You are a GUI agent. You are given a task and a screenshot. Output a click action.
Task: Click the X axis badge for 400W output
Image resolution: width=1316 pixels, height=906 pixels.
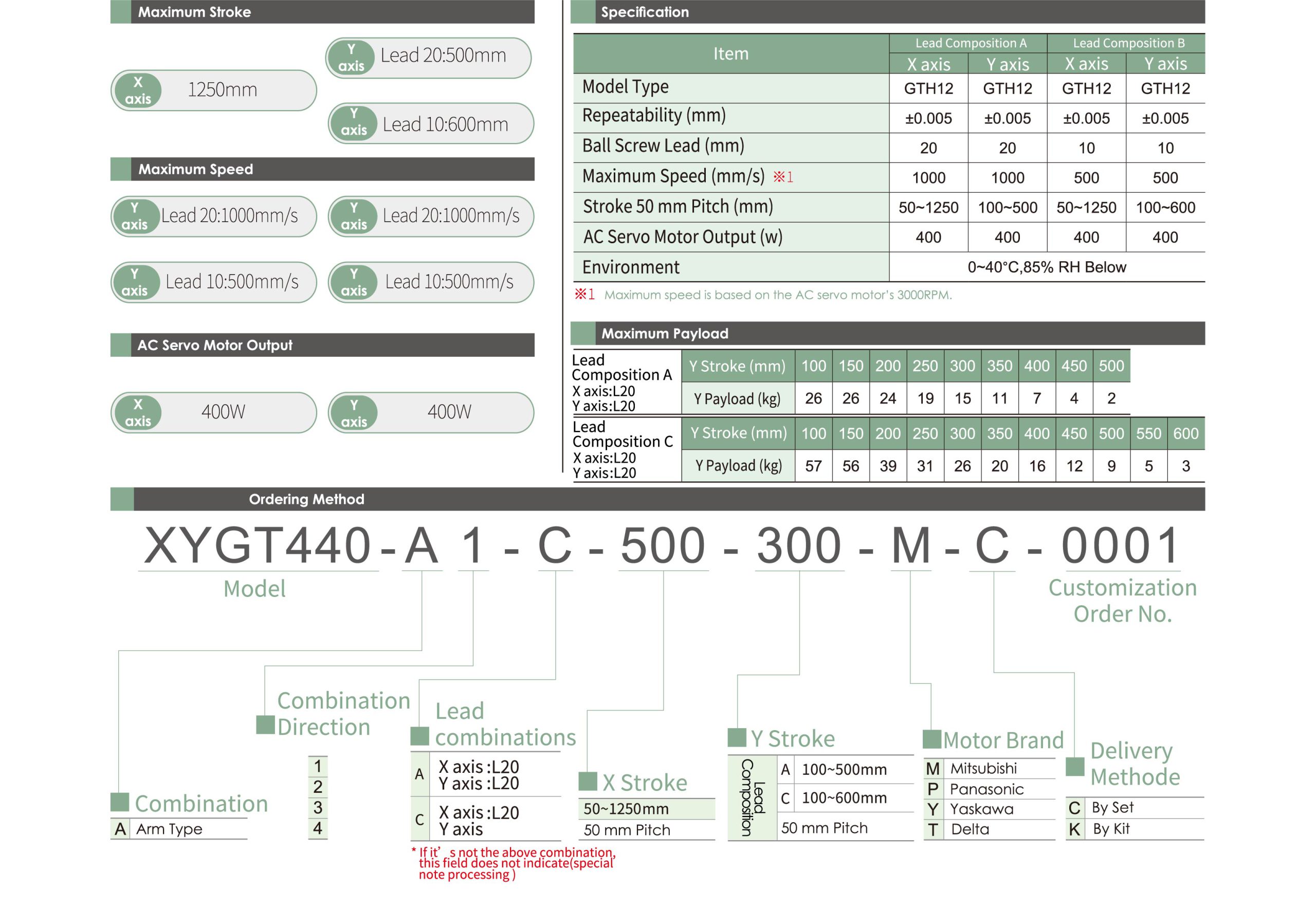(137, 413)
